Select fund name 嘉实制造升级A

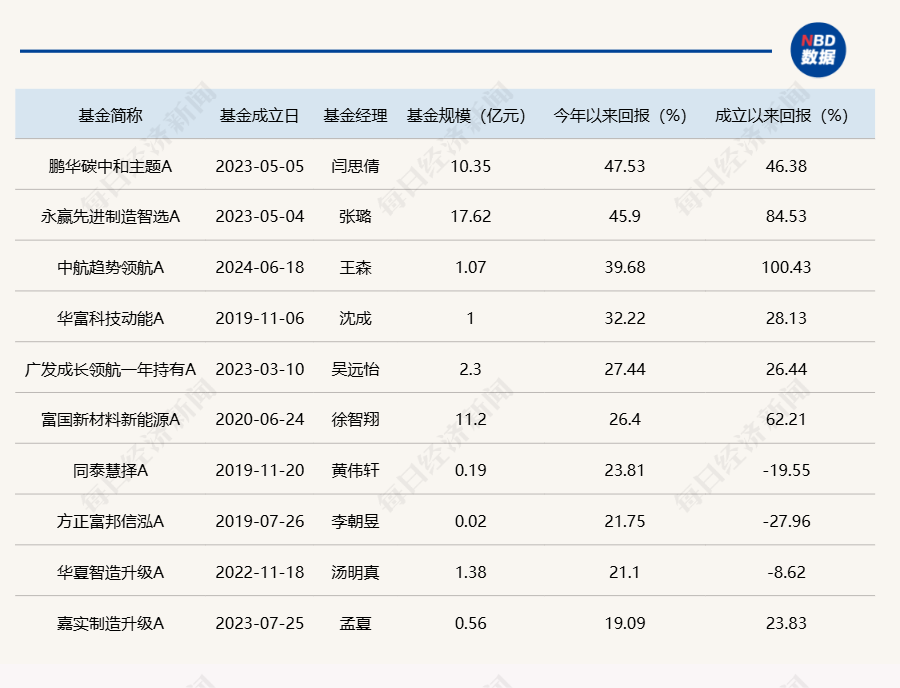point(110,623)
